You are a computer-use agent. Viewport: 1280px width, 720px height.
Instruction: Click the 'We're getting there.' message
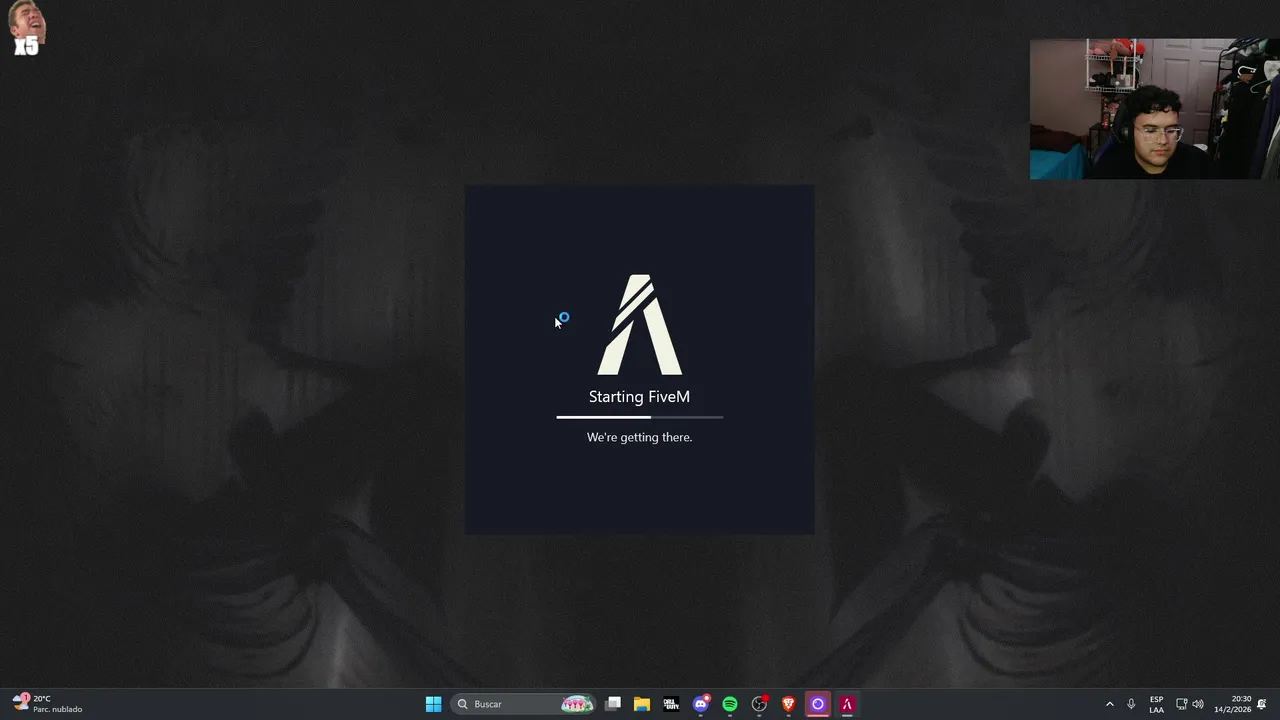click(x=639, y=437)
